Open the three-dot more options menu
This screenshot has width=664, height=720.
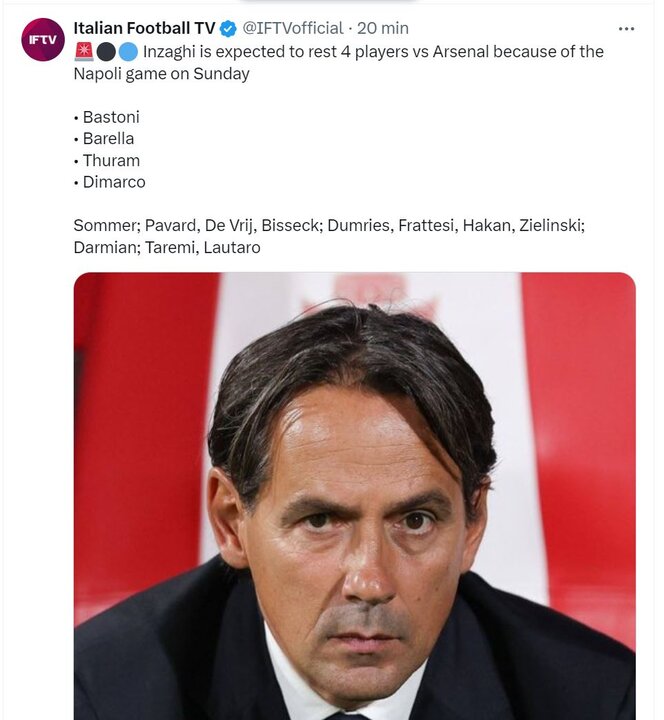click(626, 28)
